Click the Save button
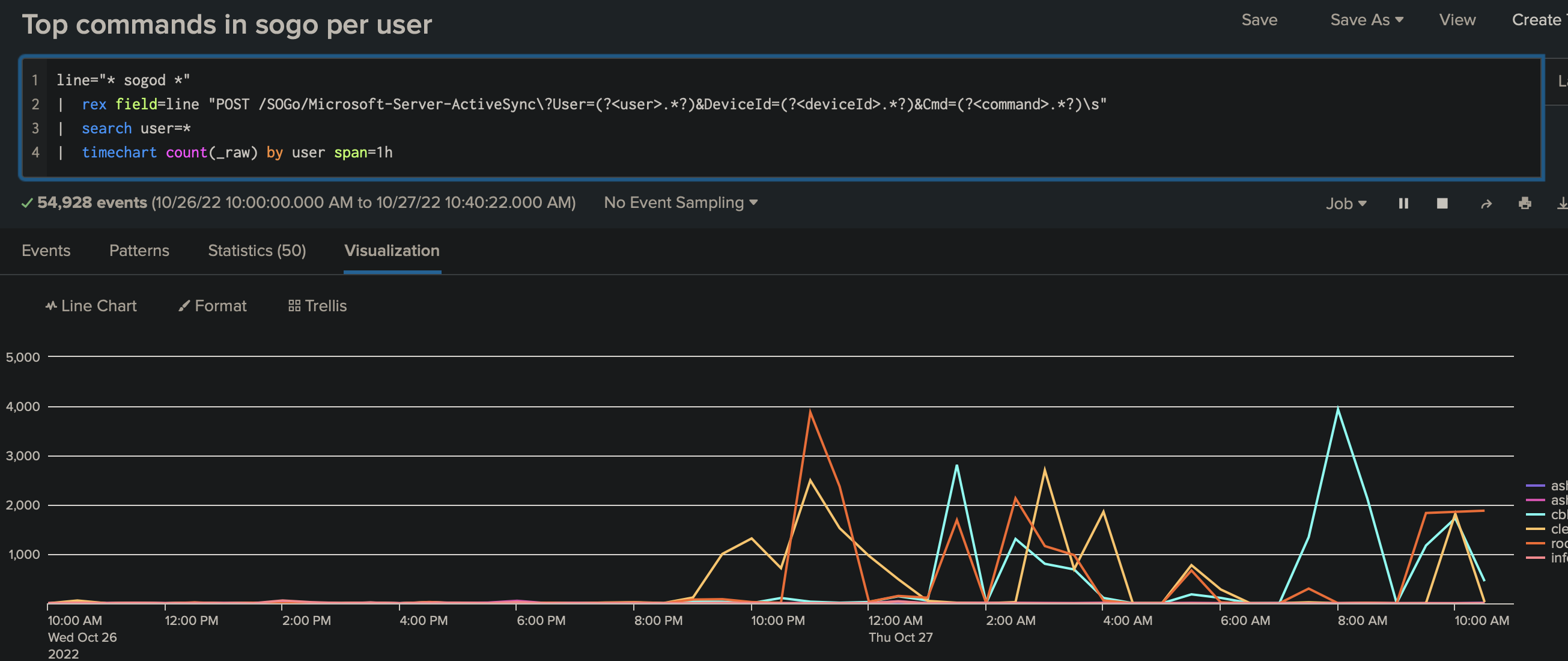This screenshot has width=1568, height=661. pos(1259,20)
